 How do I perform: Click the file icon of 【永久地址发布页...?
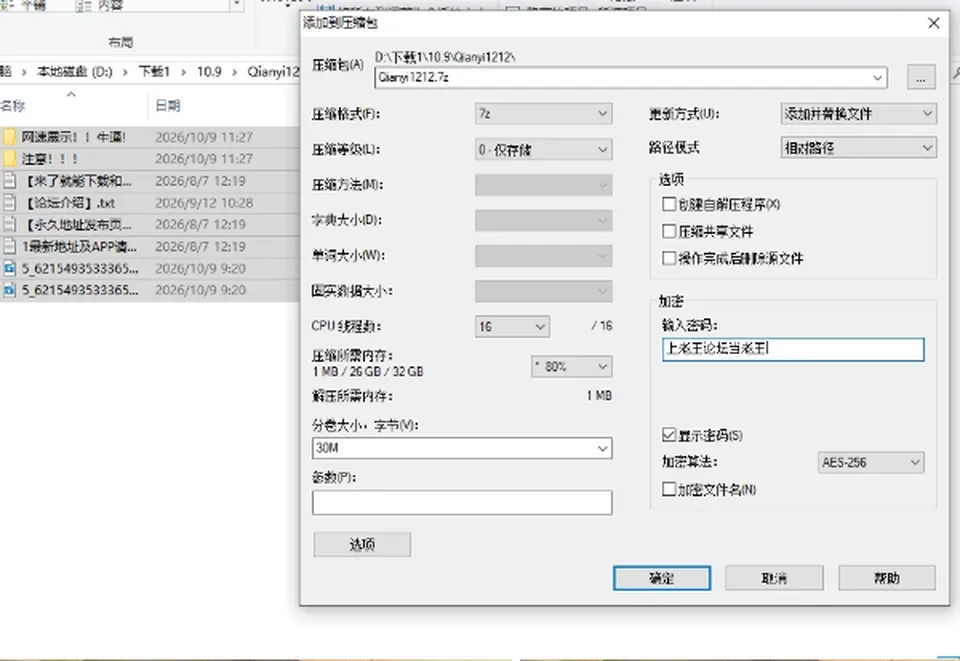click(9, 224)
